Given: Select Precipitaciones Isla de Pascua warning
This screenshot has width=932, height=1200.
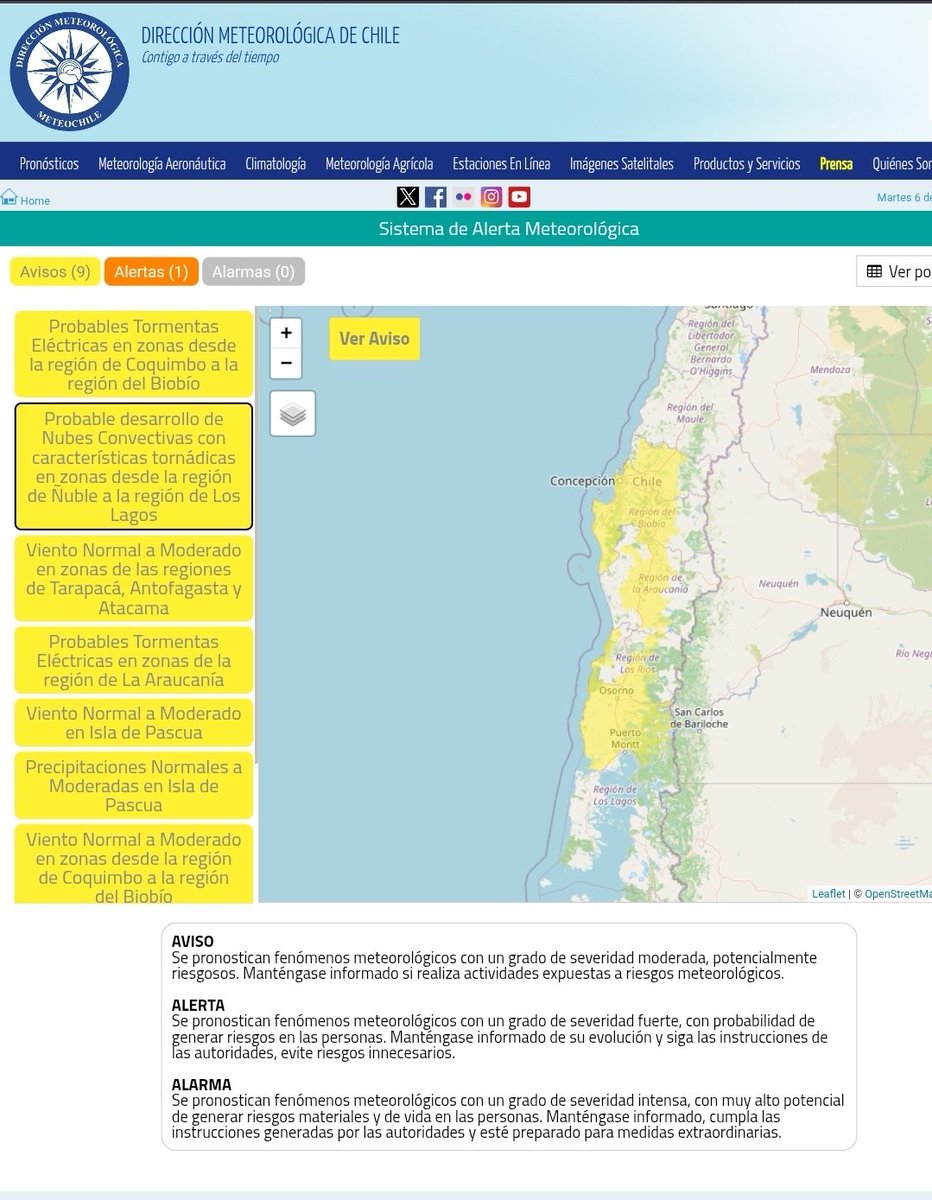Looking at the screenshot, I should coord(134,786).
